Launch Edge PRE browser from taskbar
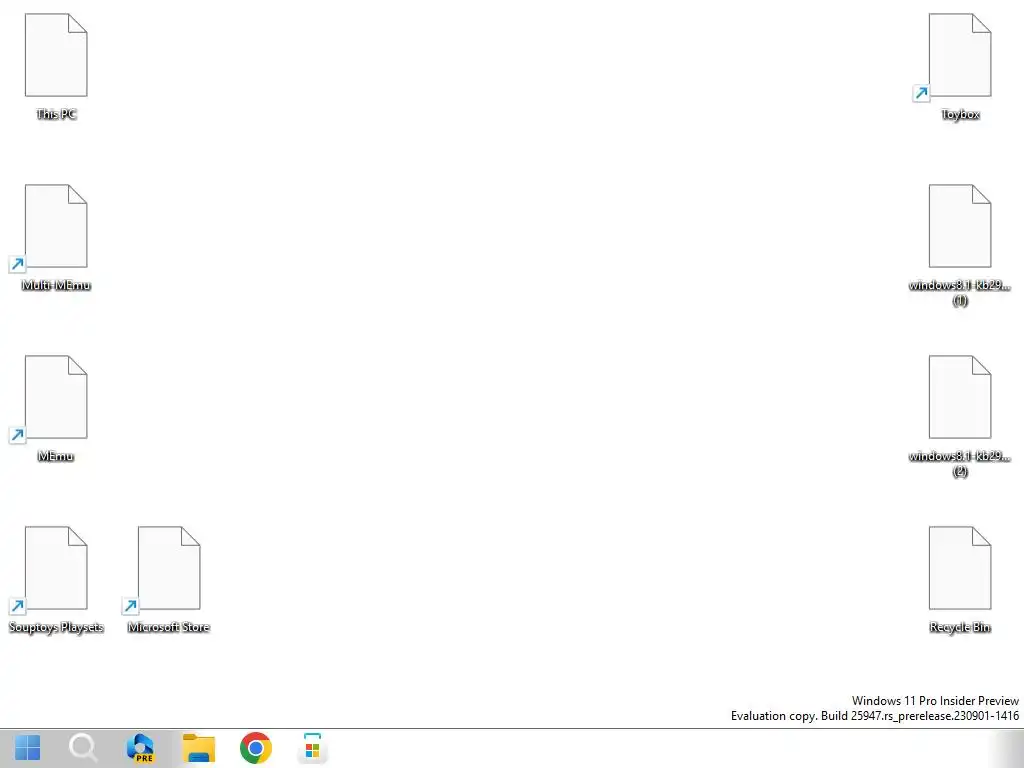1024x768 pixels. pyautogui.click(x=140, y=748)
